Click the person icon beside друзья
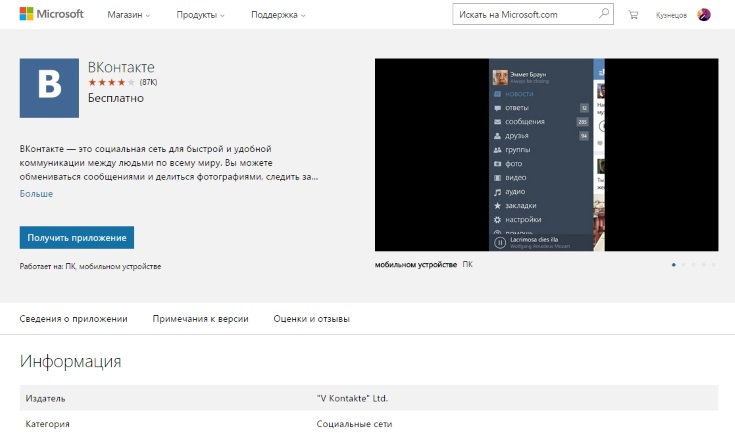735x433 pixels. click(497, 136)
